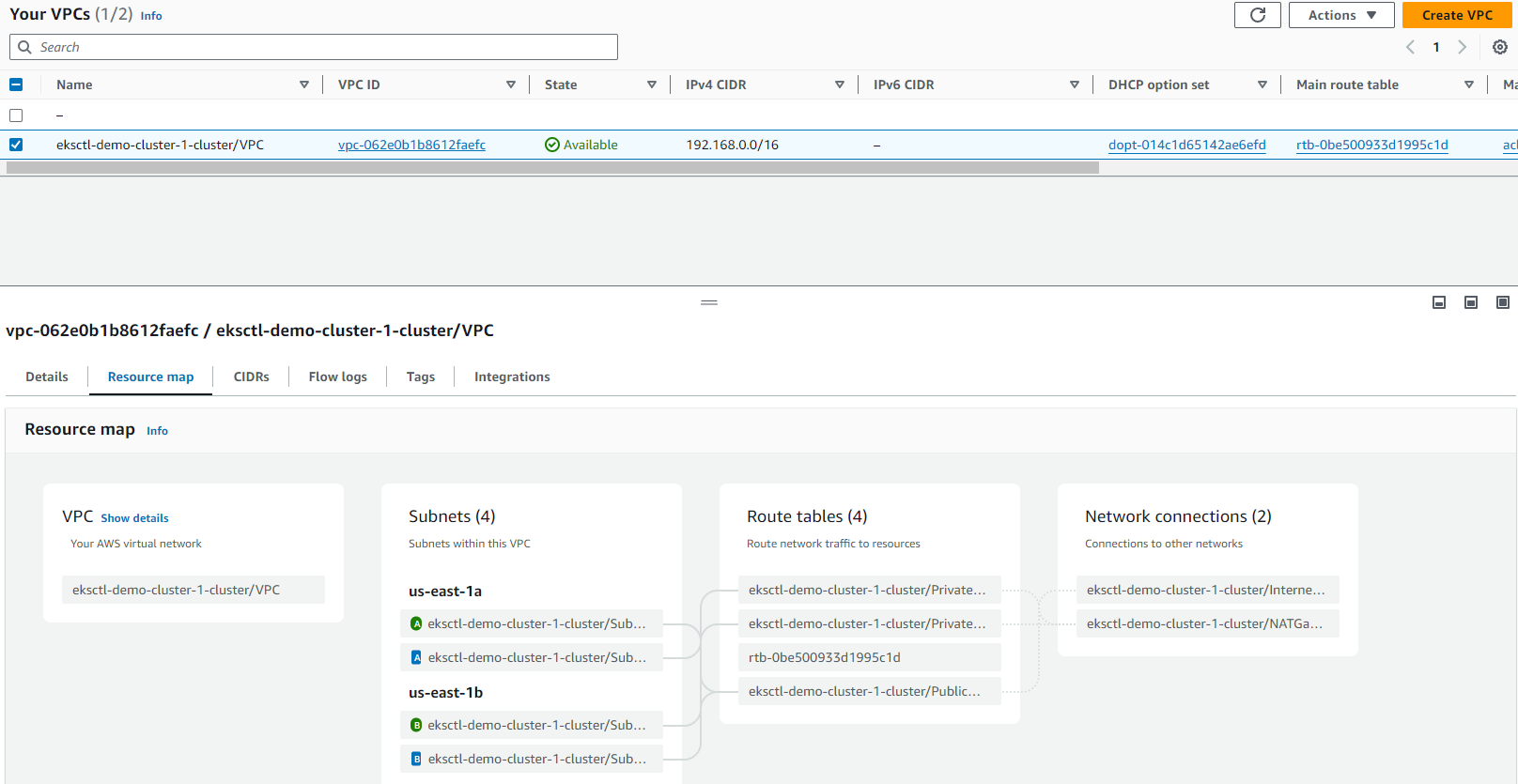Open route table link rtb-0be500933d1995c1d
Screen dimensions: 1518x784
point(1372,145)
